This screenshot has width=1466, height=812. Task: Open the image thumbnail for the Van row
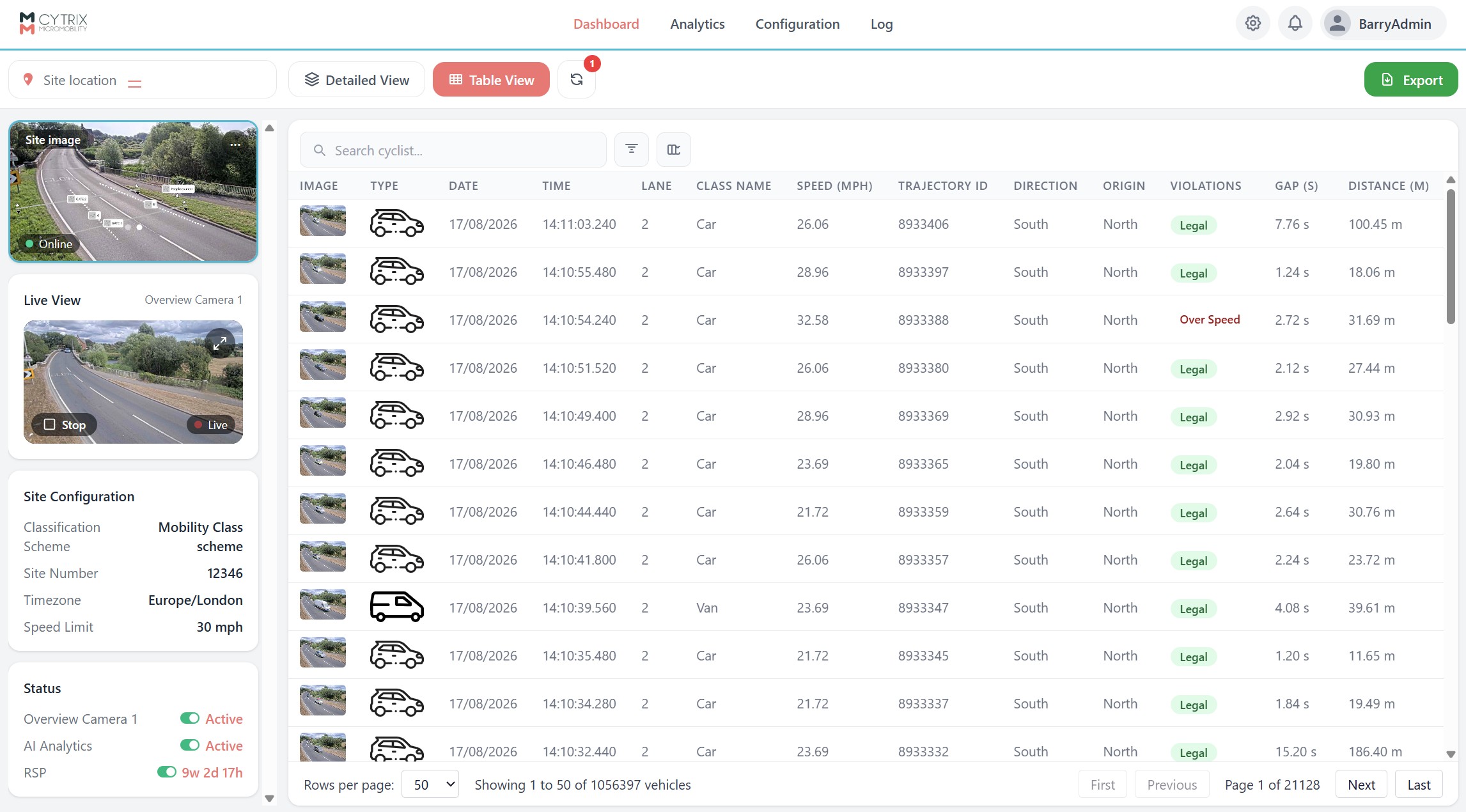point(323,604)
